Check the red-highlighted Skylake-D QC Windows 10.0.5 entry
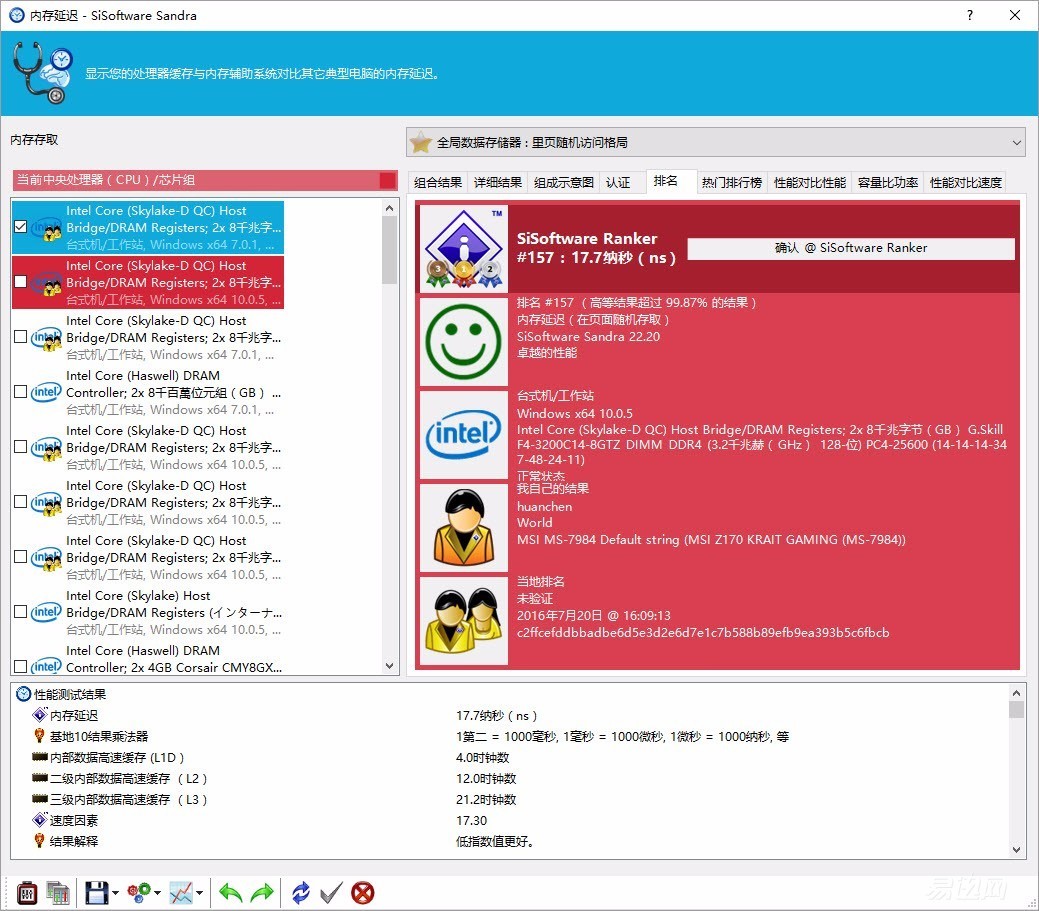 [x=21, y=282]
